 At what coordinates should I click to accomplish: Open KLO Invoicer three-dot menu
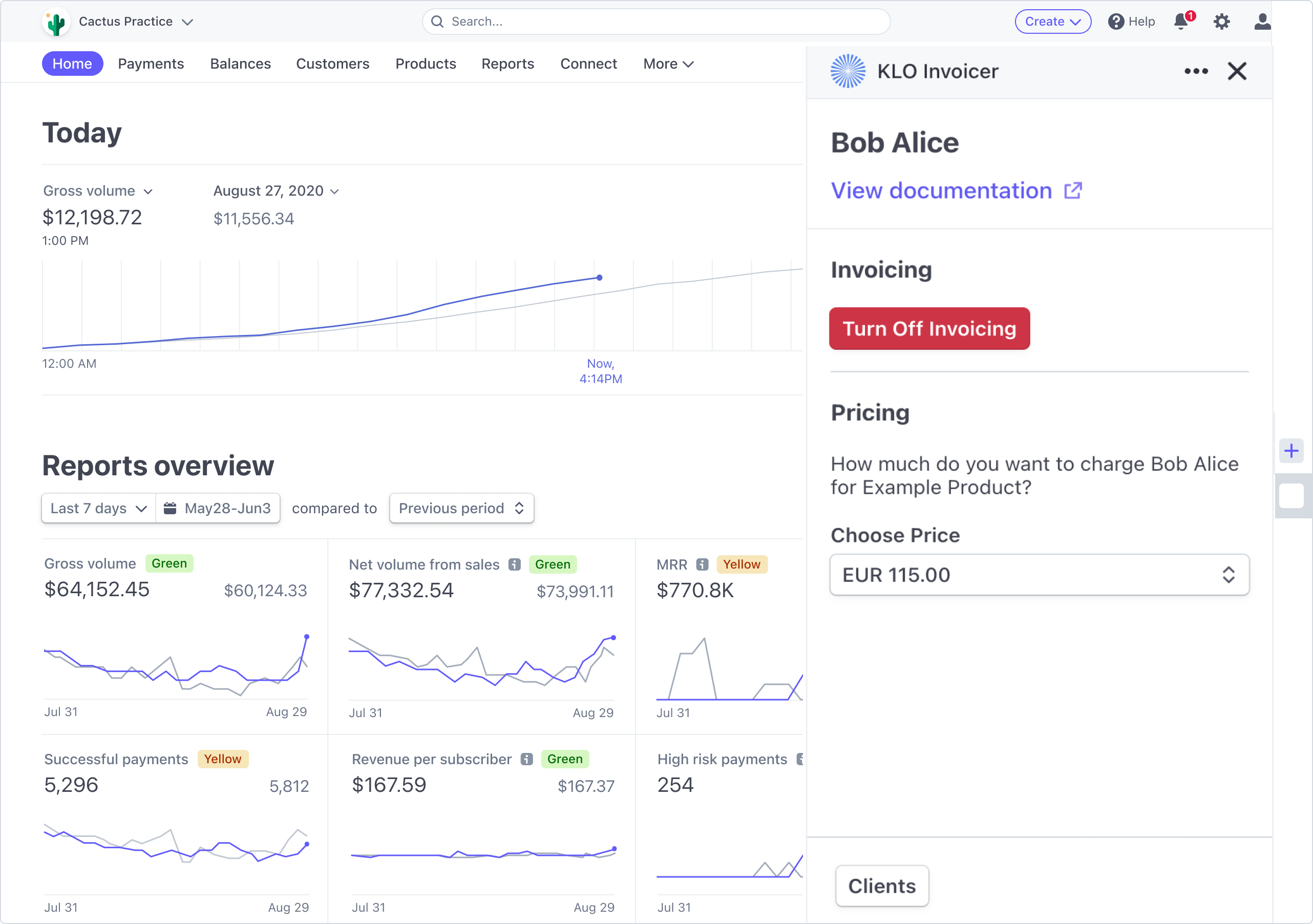point(1196,72)
